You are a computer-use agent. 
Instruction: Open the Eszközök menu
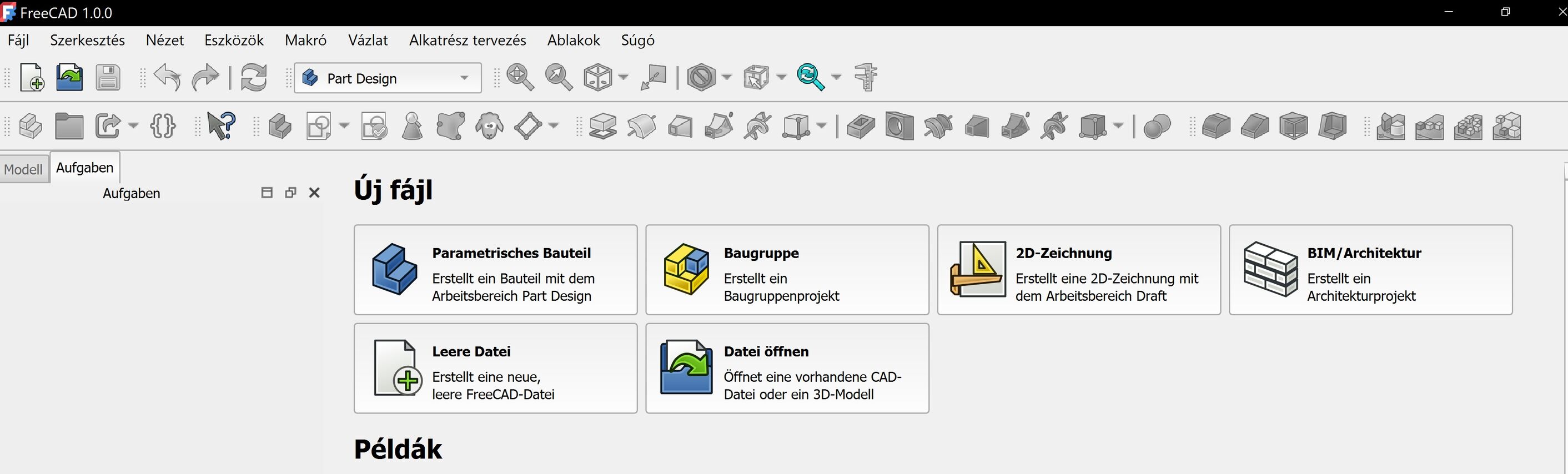[x=234, y=40]
